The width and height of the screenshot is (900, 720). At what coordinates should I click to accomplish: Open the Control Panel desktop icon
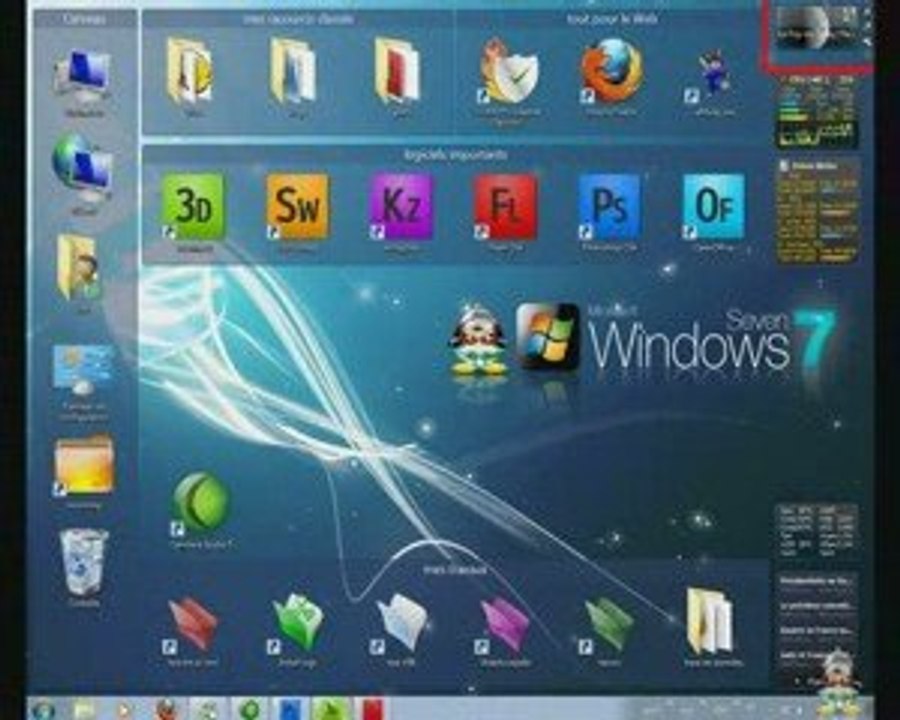83,370
